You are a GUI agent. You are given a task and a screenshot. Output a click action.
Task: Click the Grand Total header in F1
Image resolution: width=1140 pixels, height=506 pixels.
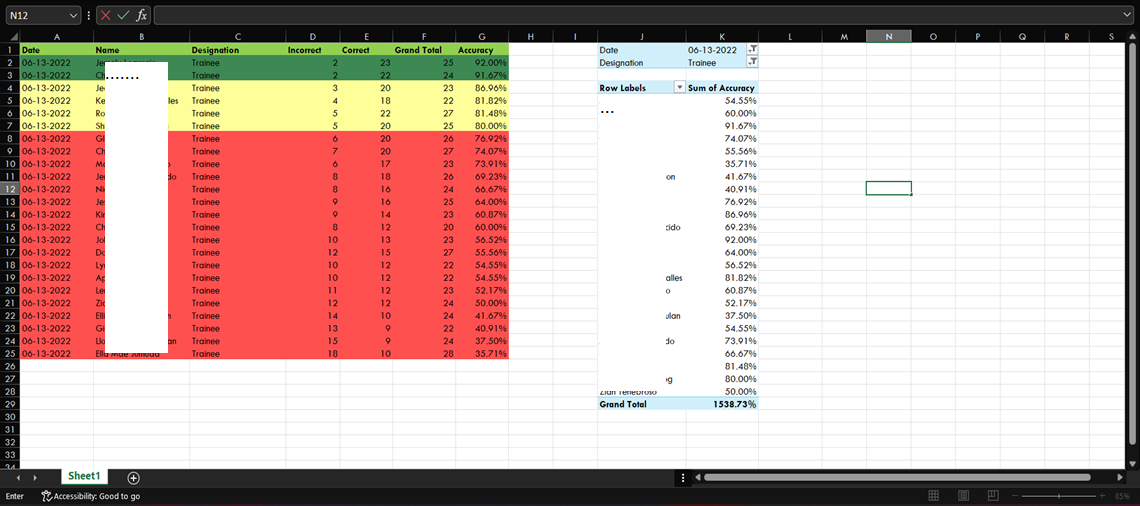click(x=424, y=50)
